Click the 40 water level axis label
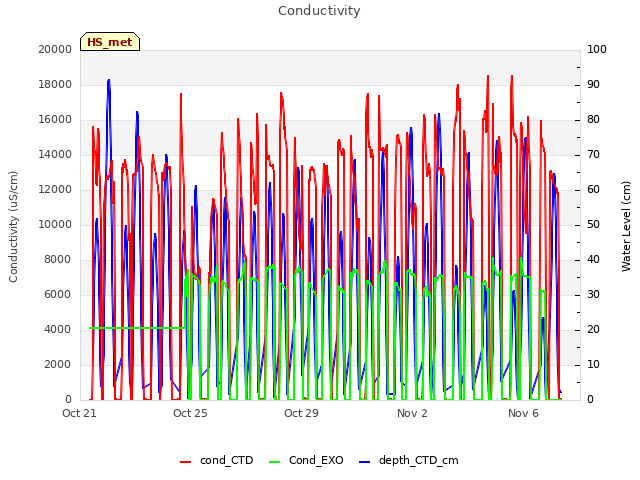This screenshot has height=480, width=640. 593,260
